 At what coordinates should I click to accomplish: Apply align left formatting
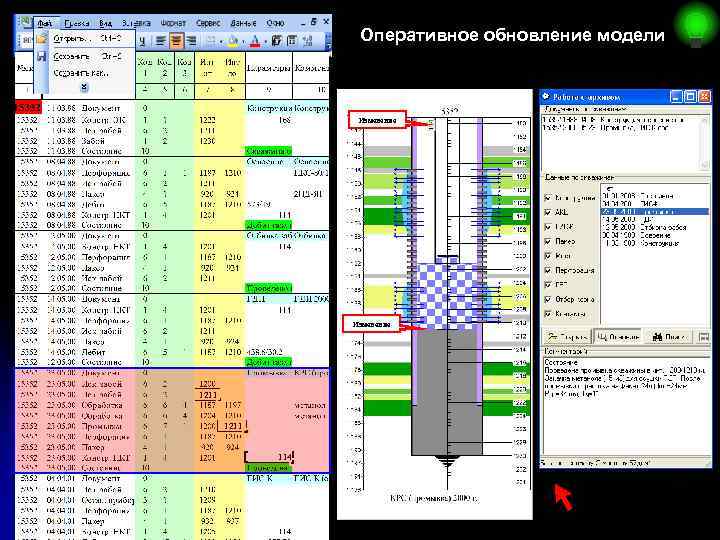[x=160, y=41]
